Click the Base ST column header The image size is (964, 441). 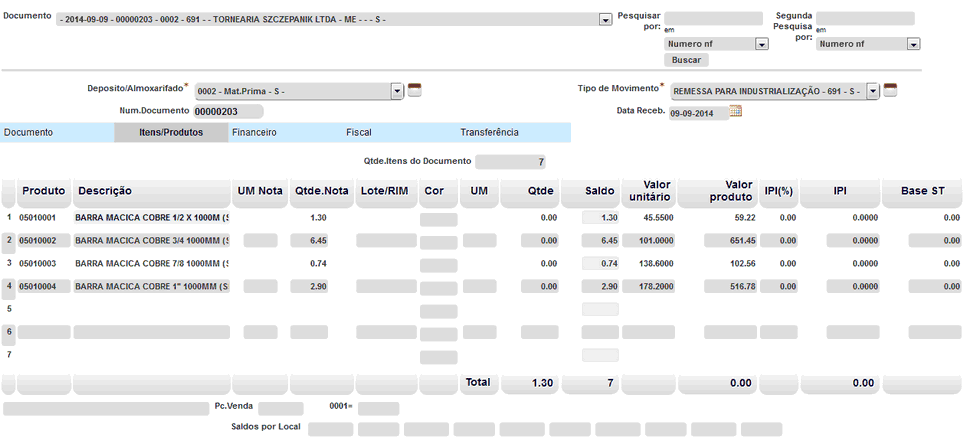pyautogui.click(x=923, y=191)
